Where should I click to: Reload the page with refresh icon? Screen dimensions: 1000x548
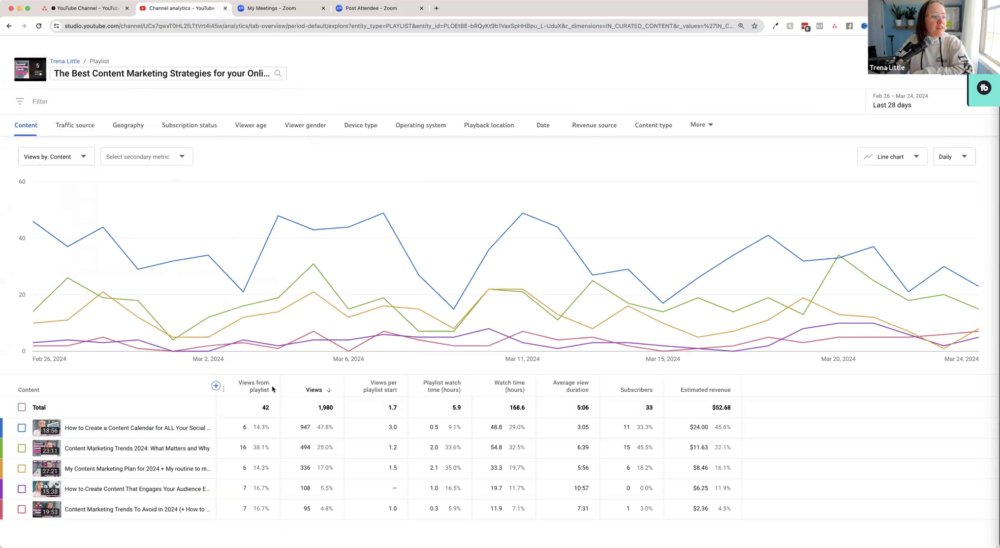coord(39,26)
